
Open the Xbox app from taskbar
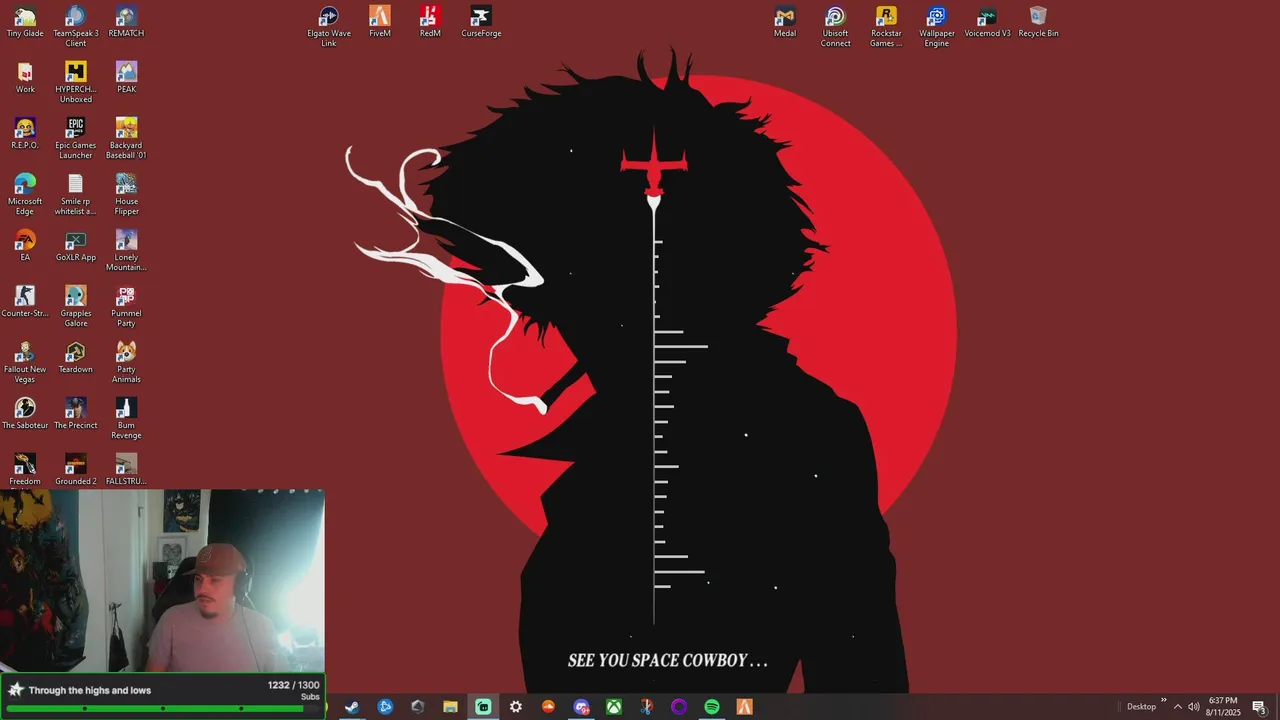click(614, 707)
